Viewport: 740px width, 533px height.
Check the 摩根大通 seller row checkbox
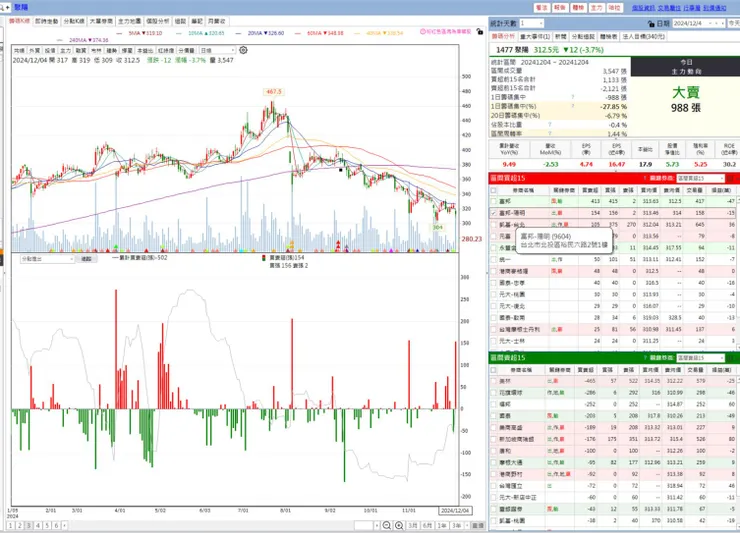[x=494, y=463]
